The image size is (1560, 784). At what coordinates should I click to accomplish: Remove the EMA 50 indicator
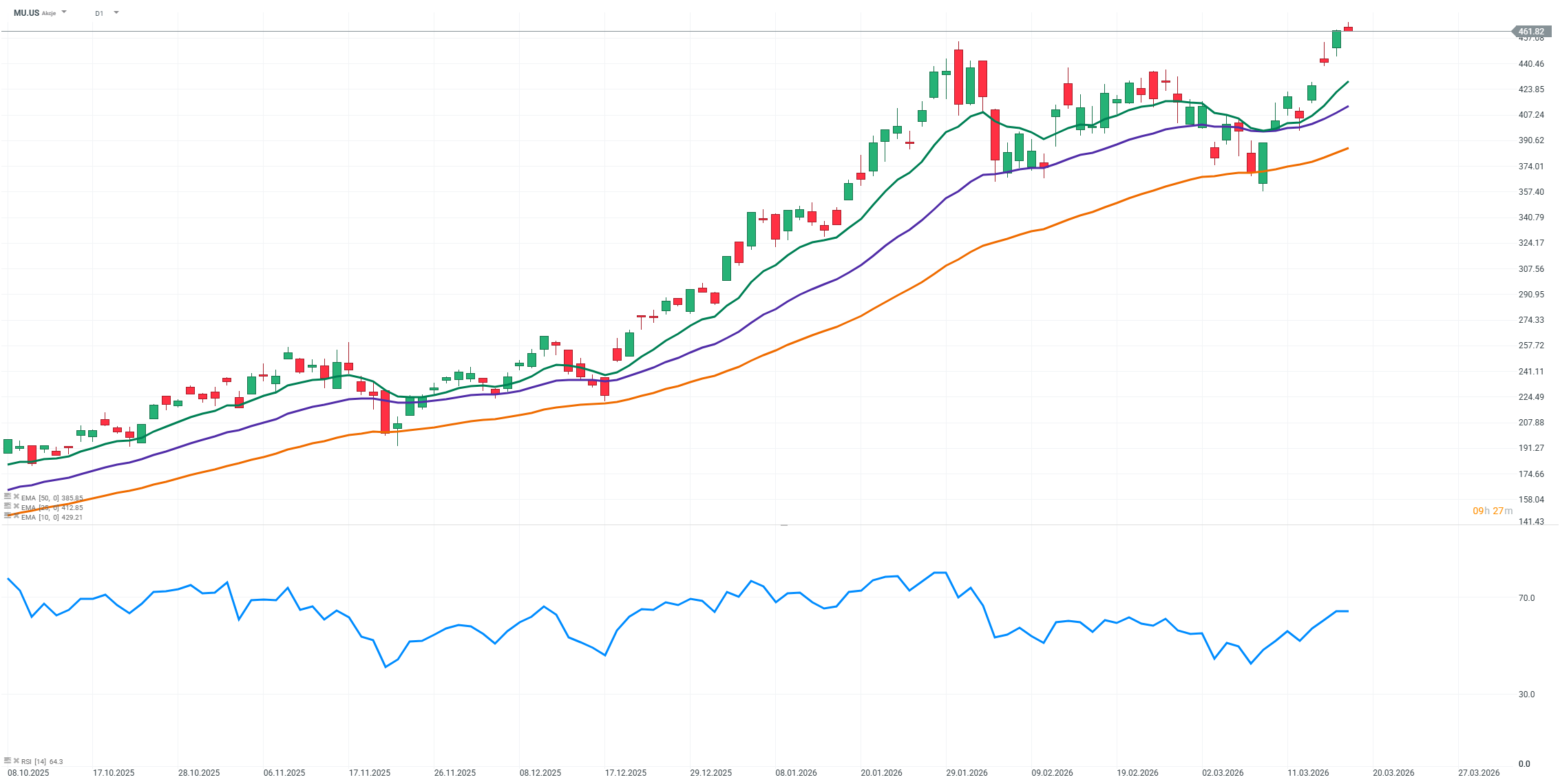16,496
